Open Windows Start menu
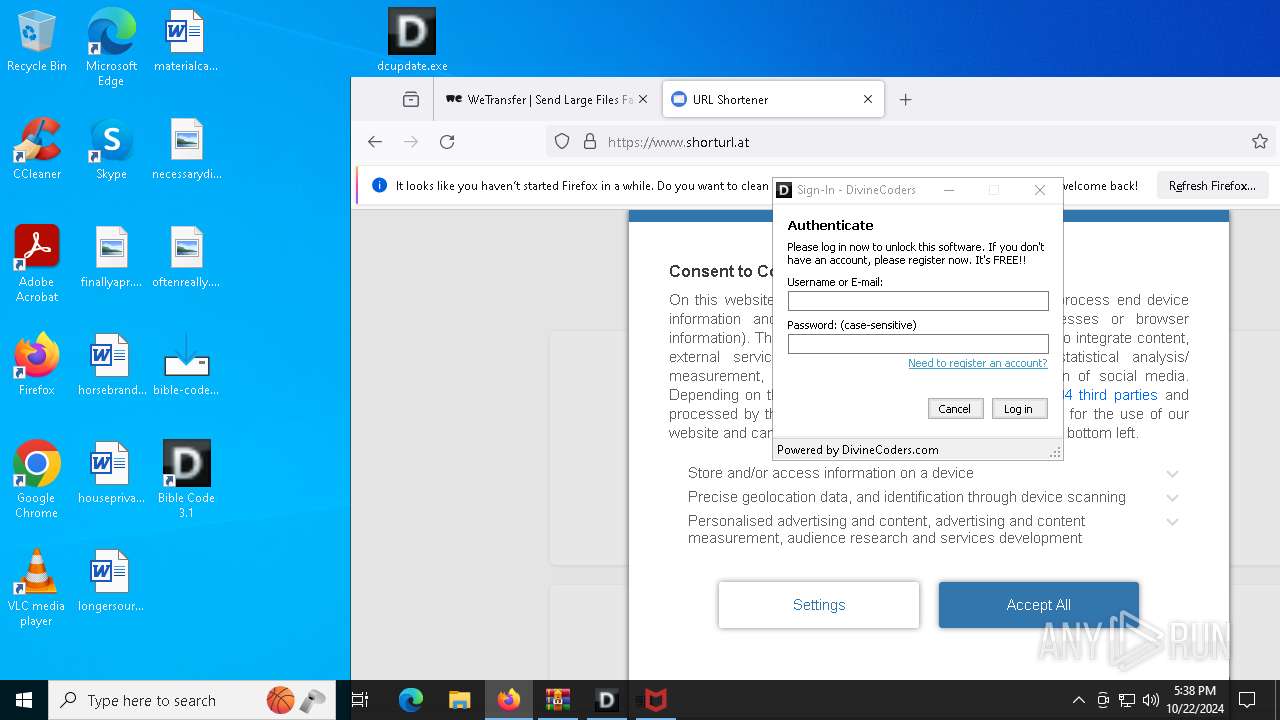The width and height of the screenshot is (1280, 720). tap(24, 700)
